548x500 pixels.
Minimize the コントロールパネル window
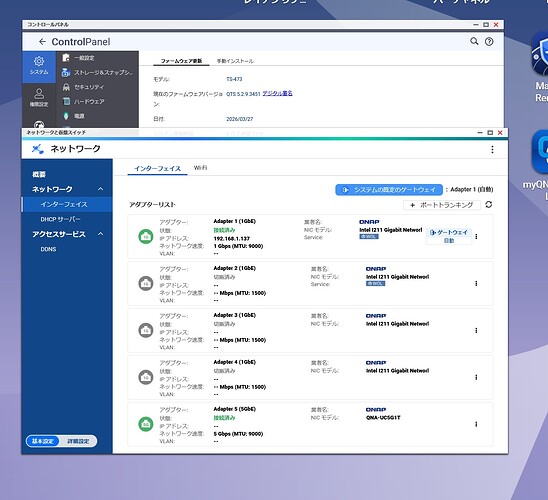click(476, 25)
